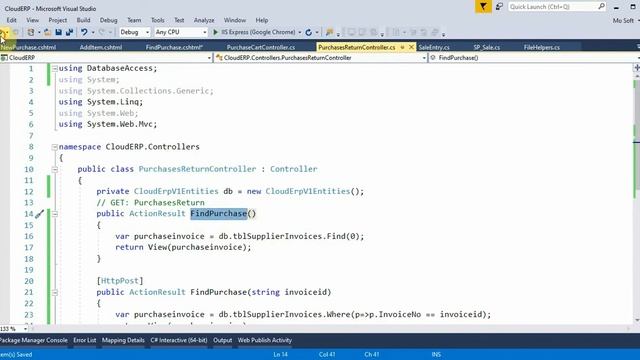640x360 pixels.
Task: Click the New Project icon in toolbar
Action: [x=31, y=32]
